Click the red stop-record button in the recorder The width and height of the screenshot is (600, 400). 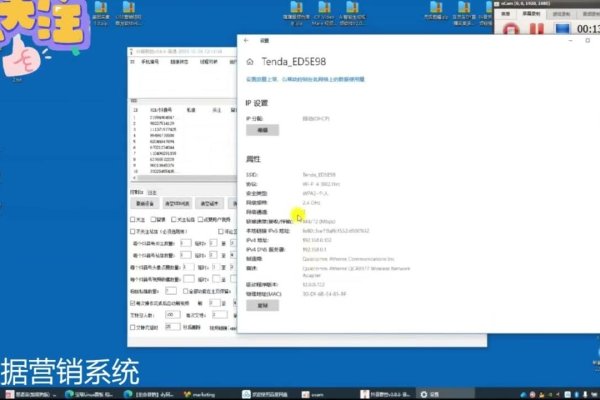pyautogui.click(x=510, y=28)
